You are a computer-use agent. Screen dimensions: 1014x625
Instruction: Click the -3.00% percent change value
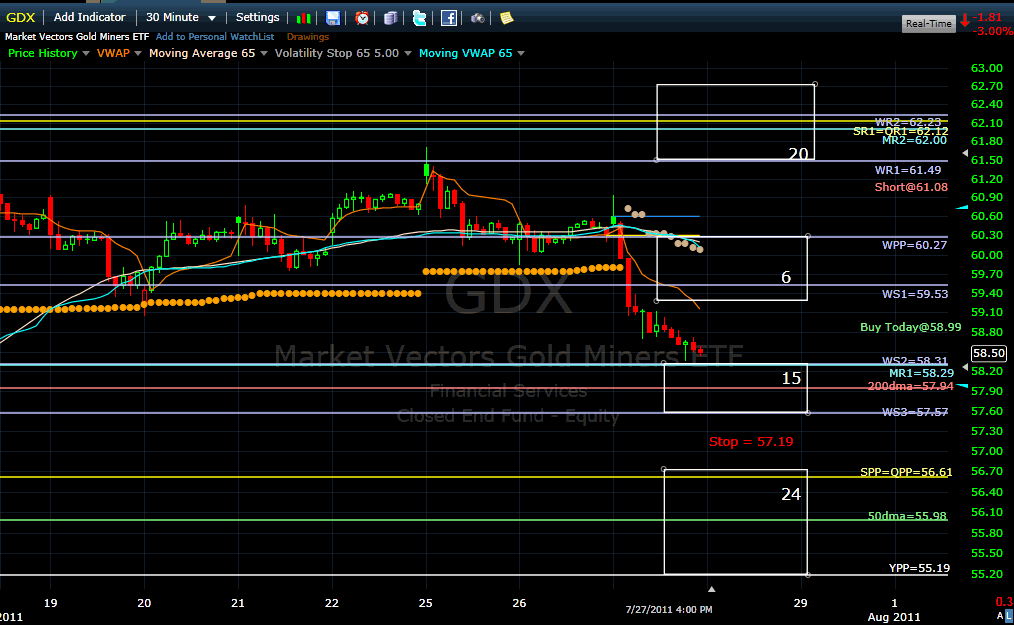(991, 31)
